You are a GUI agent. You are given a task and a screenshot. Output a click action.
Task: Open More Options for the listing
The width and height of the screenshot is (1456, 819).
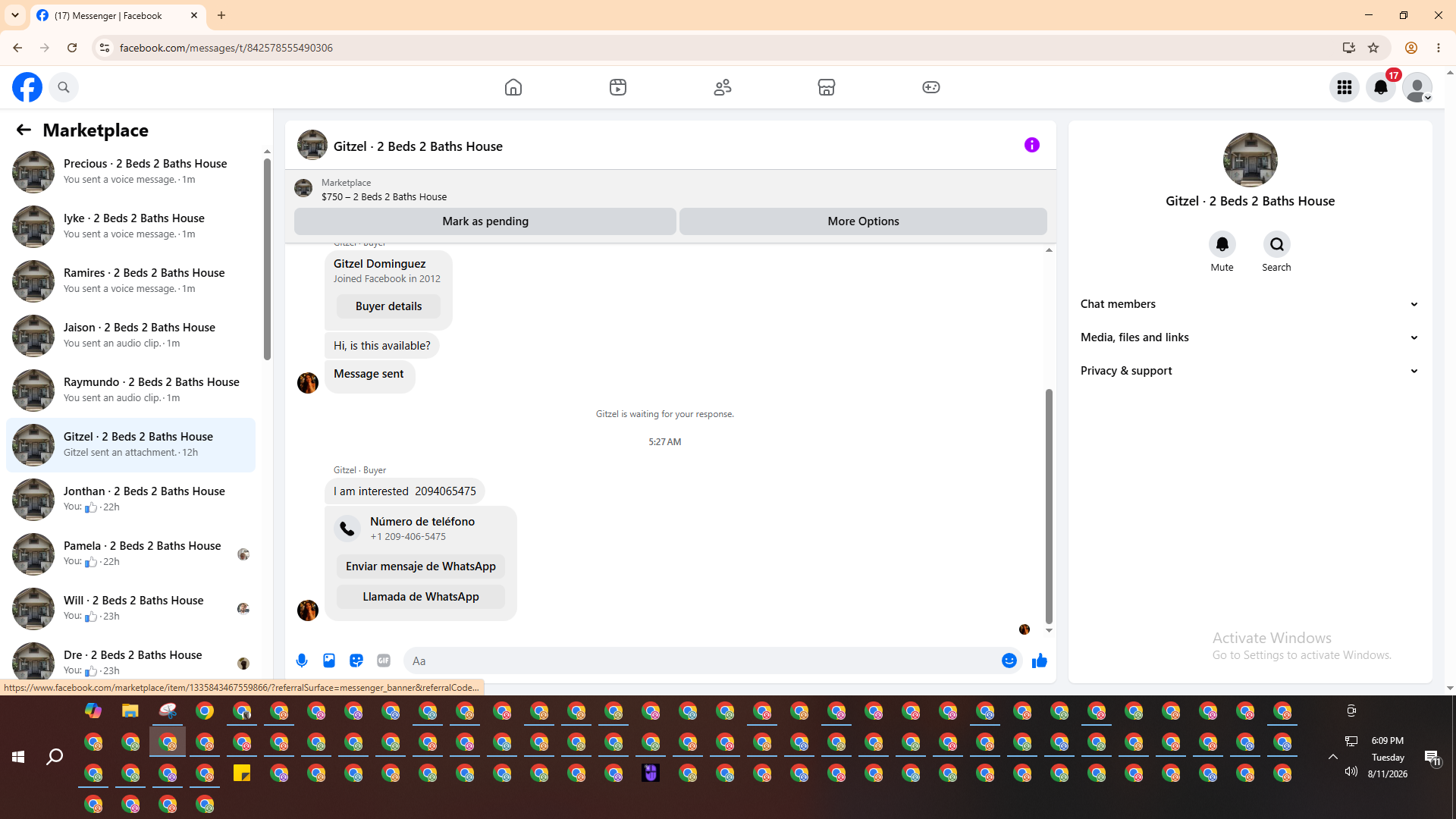[x=863, y=221]
